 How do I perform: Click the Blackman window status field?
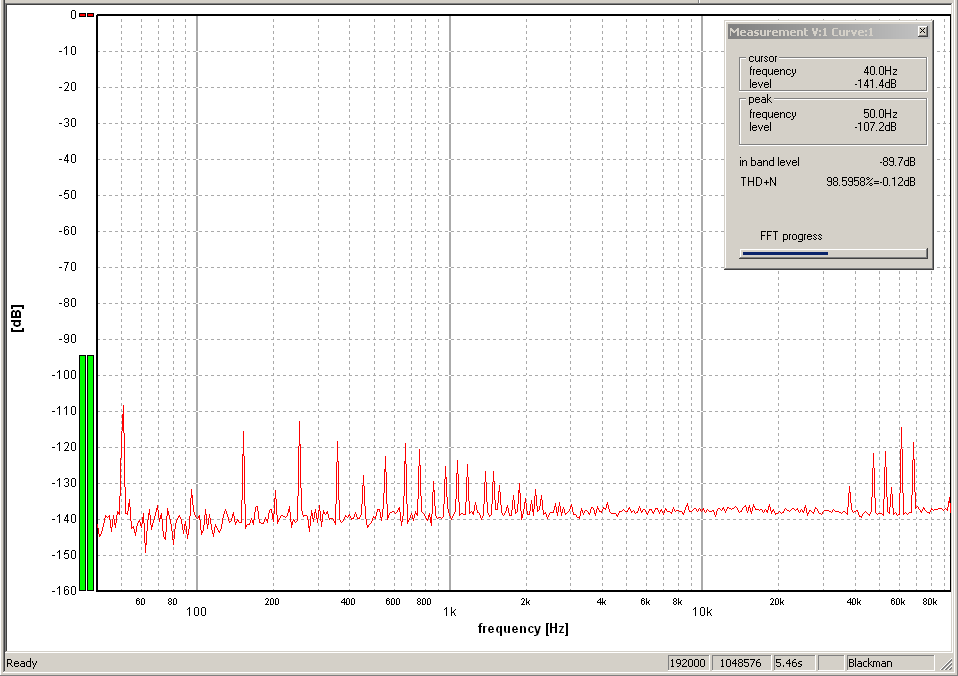click(x=888, y=663)
